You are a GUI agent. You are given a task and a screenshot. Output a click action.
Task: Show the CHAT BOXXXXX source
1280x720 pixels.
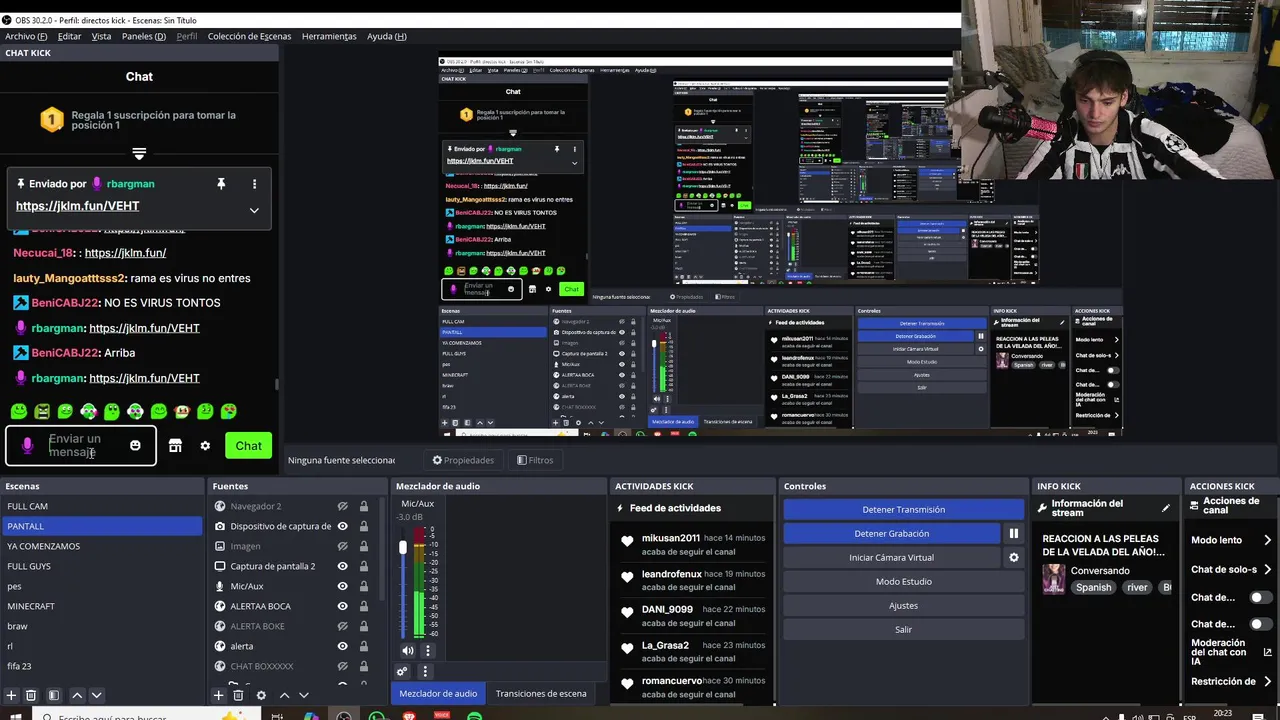342,666
